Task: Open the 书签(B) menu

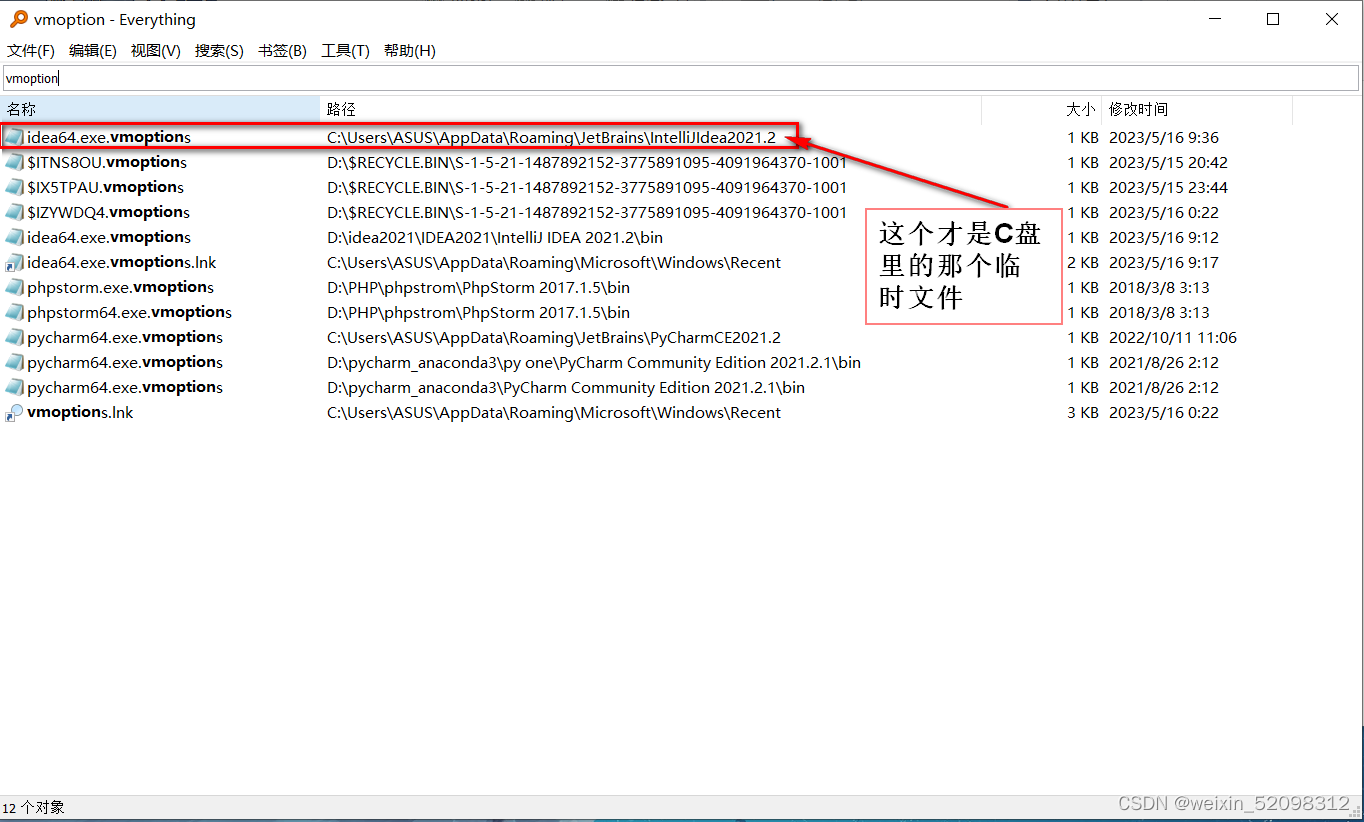Action: coord(282,51)
